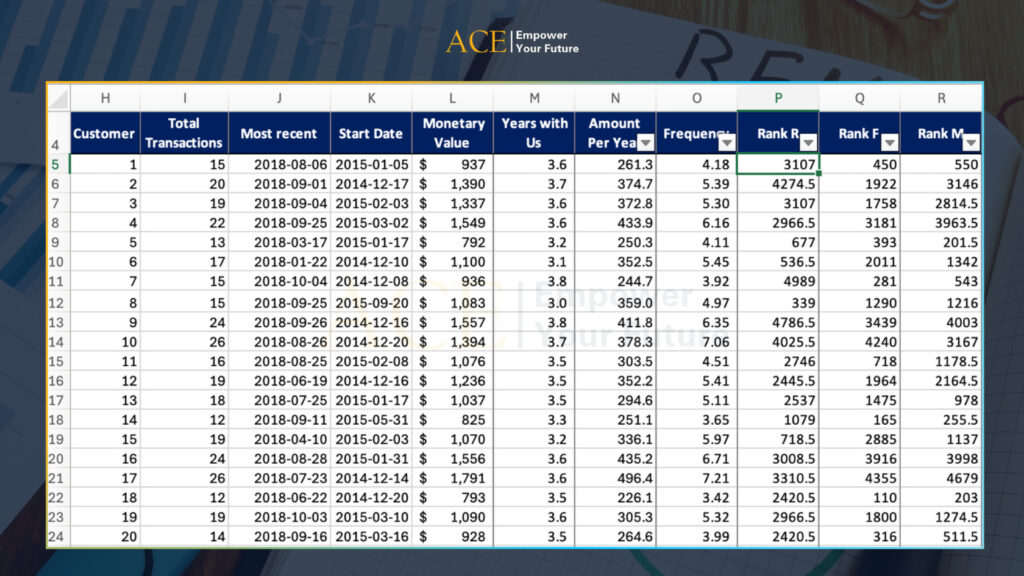Select the Most recent cell 2018-10-04

279,281
